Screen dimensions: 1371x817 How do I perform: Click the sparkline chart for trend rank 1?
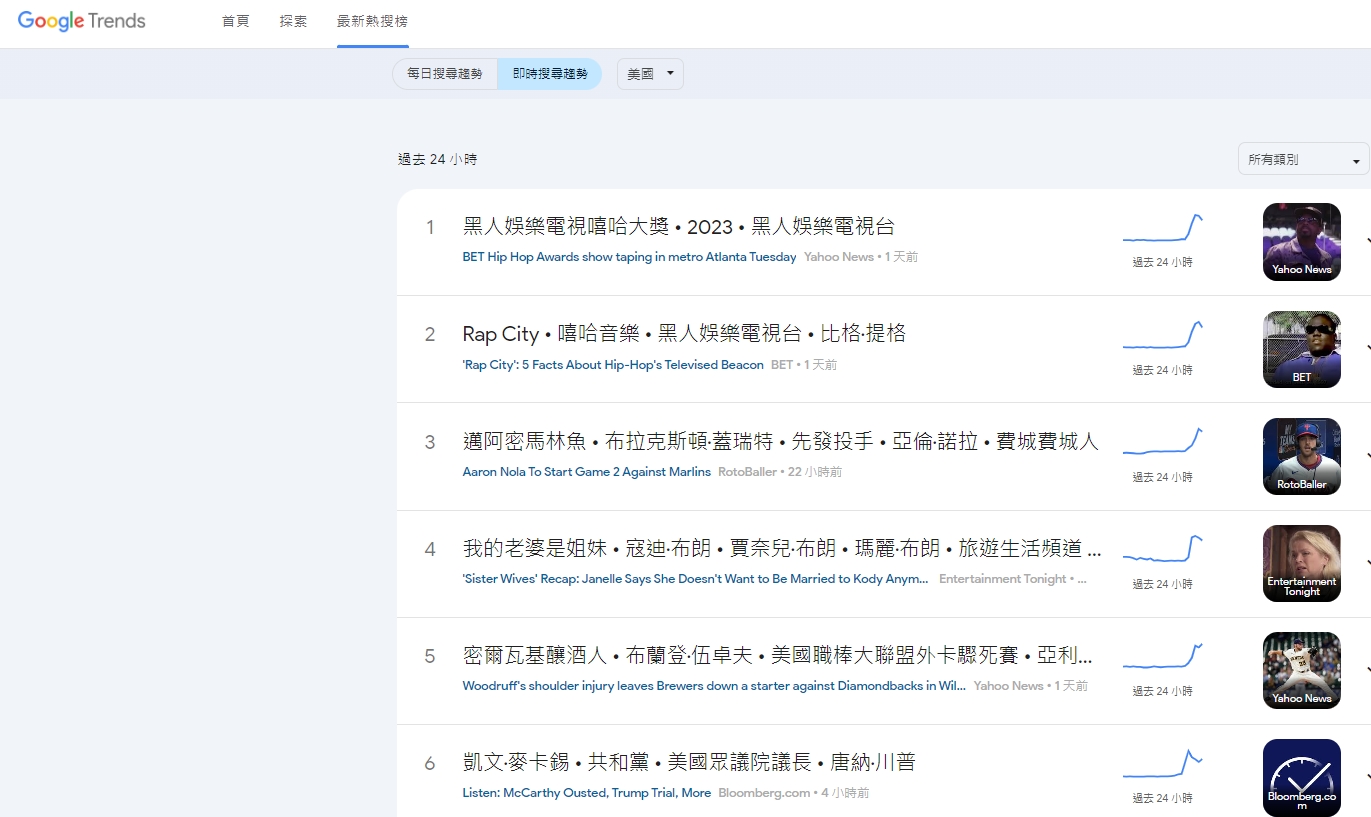(x=1162, y=229)
